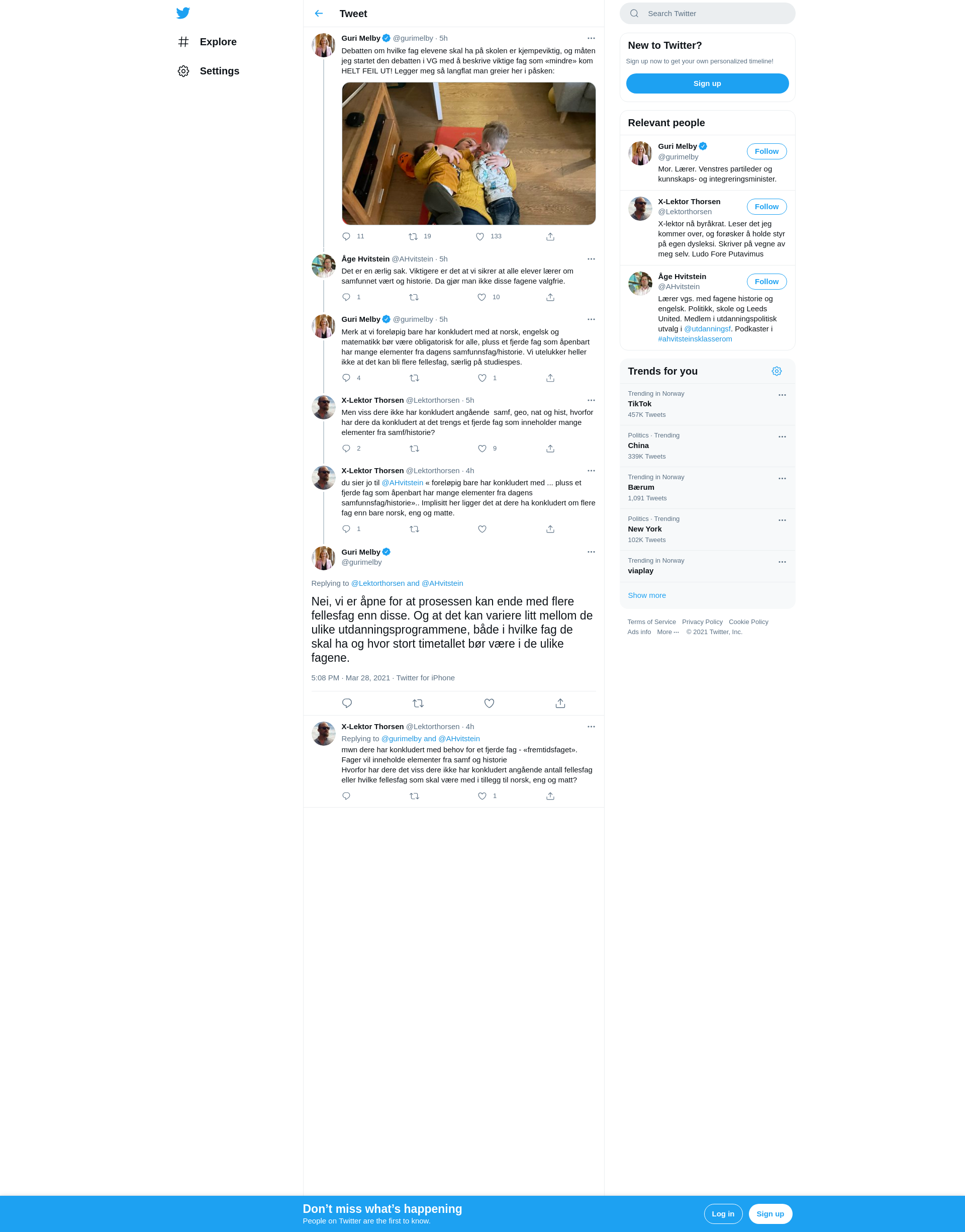Screen dimensions: 965x1232
Task: Expand the More footer menu
Action: point(668,632)
